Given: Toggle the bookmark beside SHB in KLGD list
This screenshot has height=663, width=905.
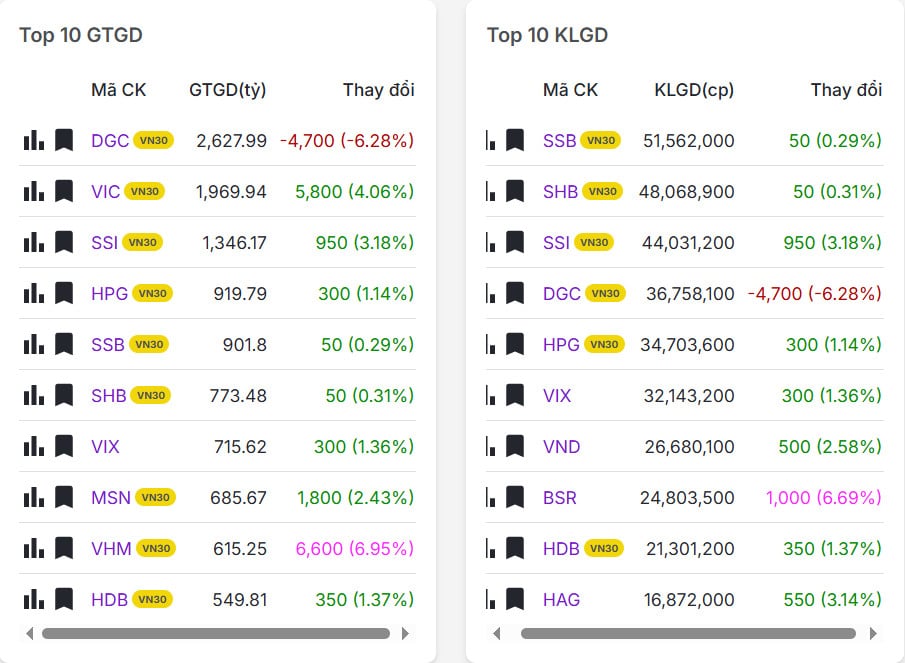Looking at the screenshot, I should tap(515, 191).
